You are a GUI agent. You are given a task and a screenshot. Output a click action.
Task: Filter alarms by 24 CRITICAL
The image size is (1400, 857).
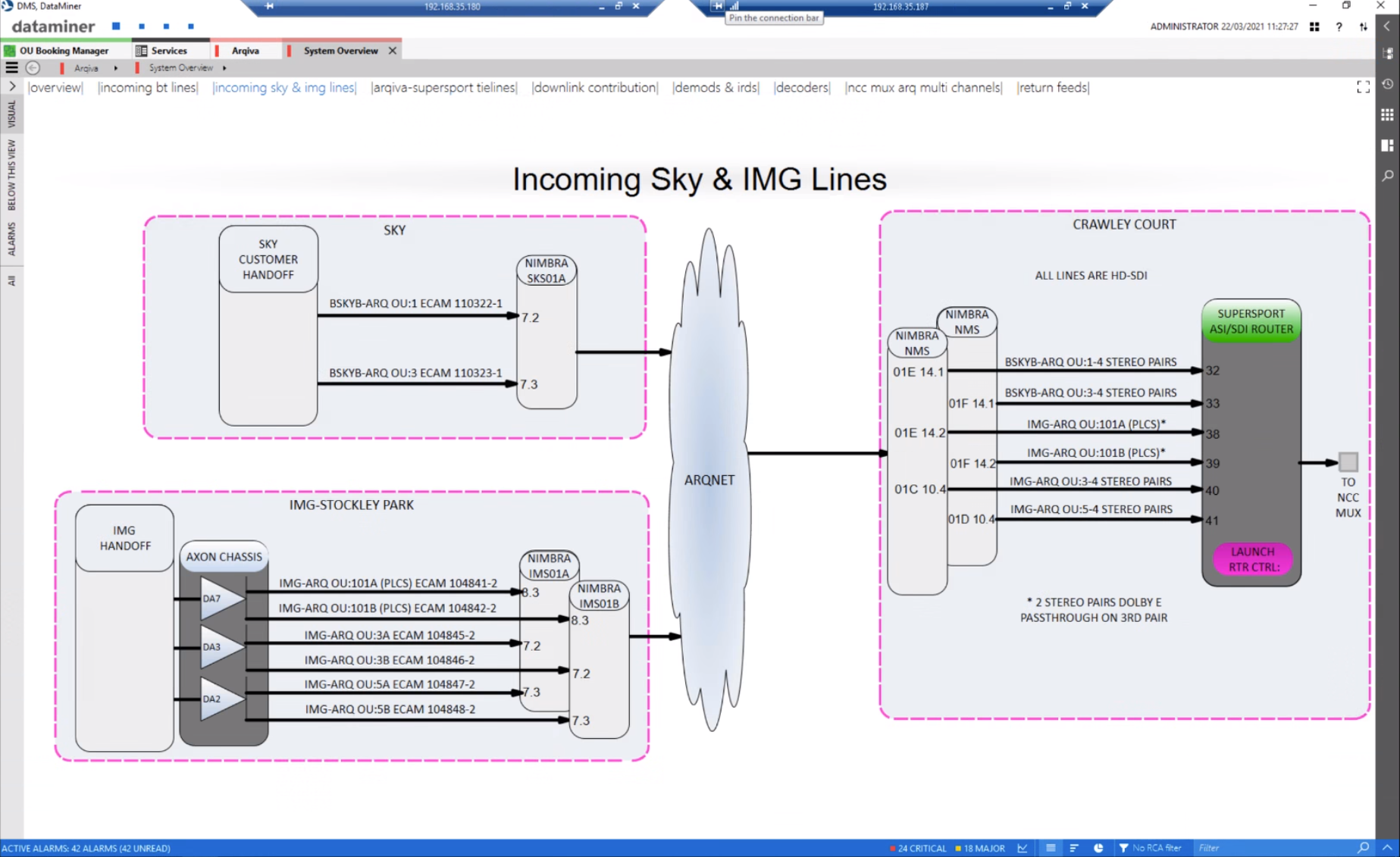918,848
